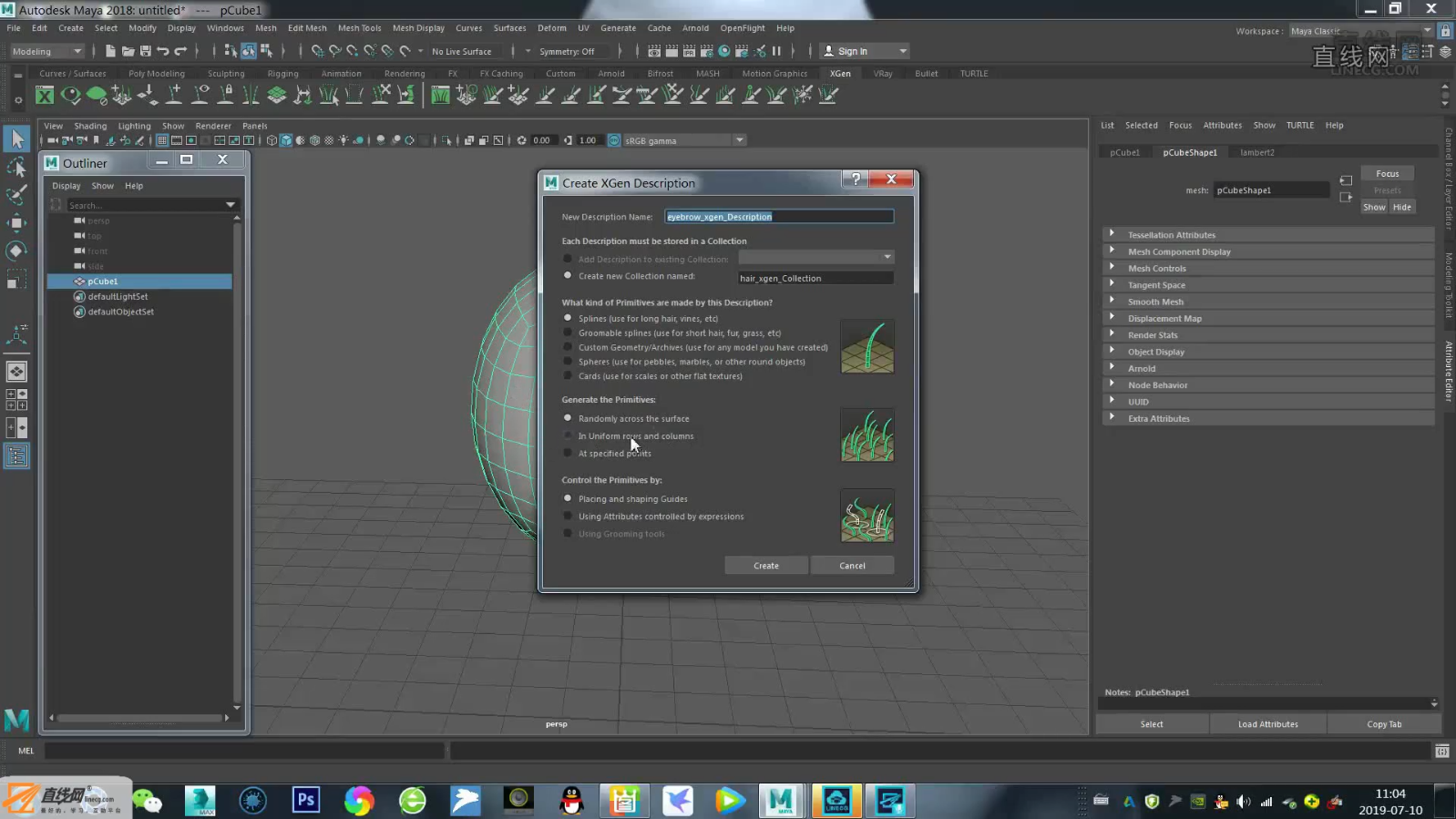Screen dimensions: 1456x819
Task: Click the Undo arrow icon
Action: point(163,51)
